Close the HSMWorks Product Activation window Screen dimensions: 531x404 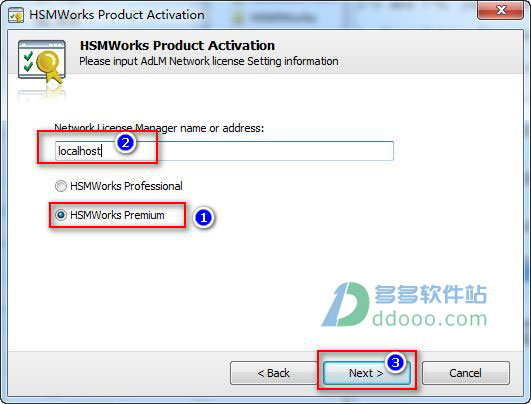(x=502, y=10)
